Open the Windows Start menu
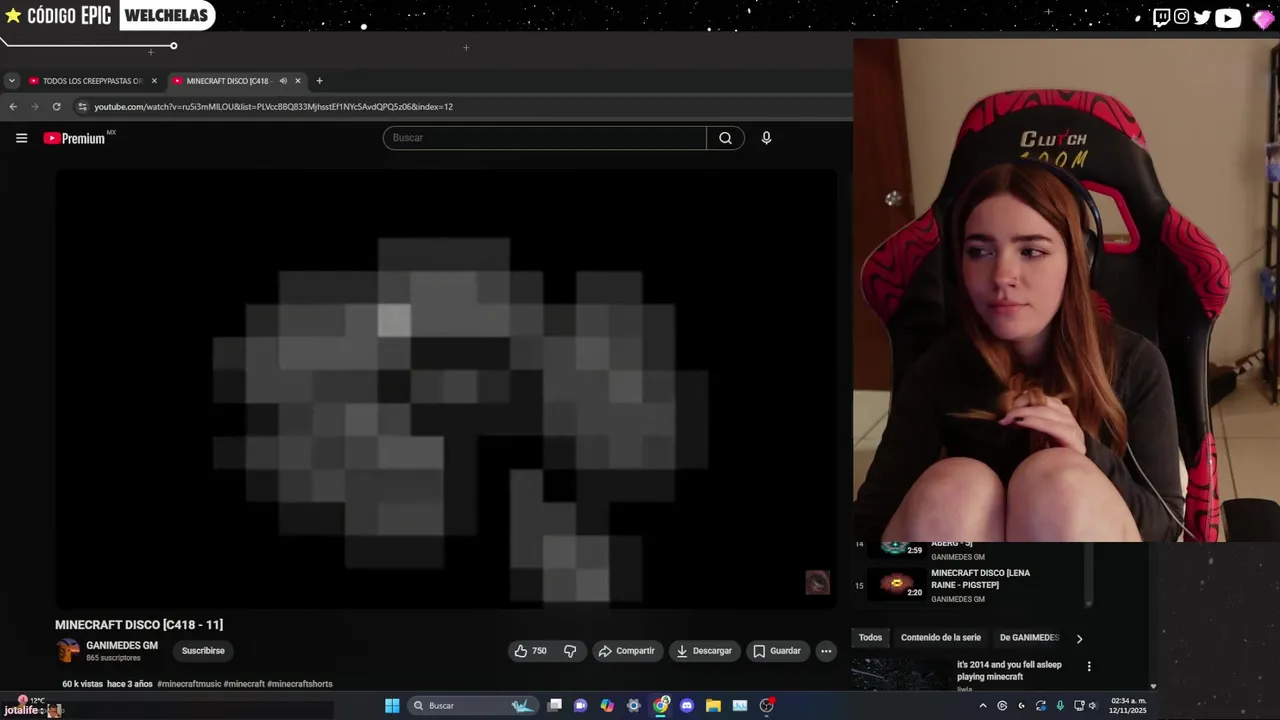 392,706
